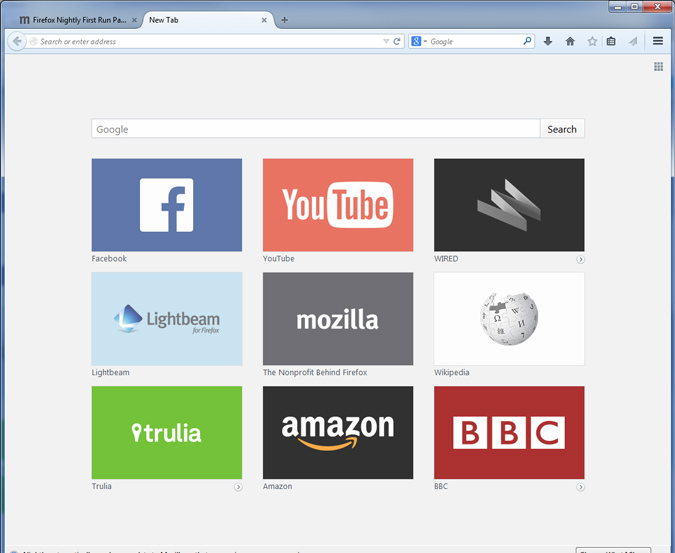
Task: Open a new tab with plus button
Action: [285, 20]
